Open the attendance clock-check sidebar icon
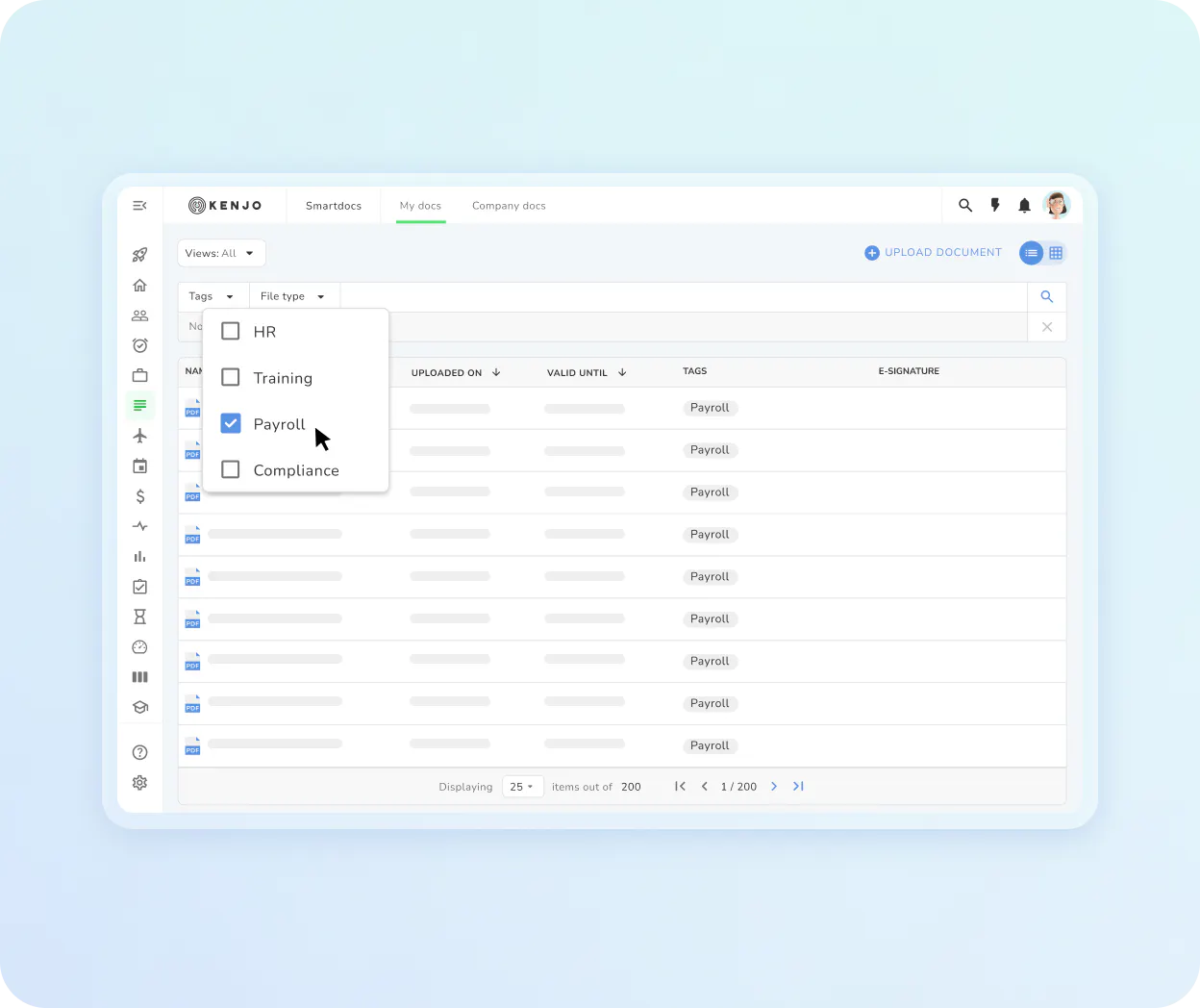Image resolution: width=1200 pixels, height=1008 pixels. 139,345
